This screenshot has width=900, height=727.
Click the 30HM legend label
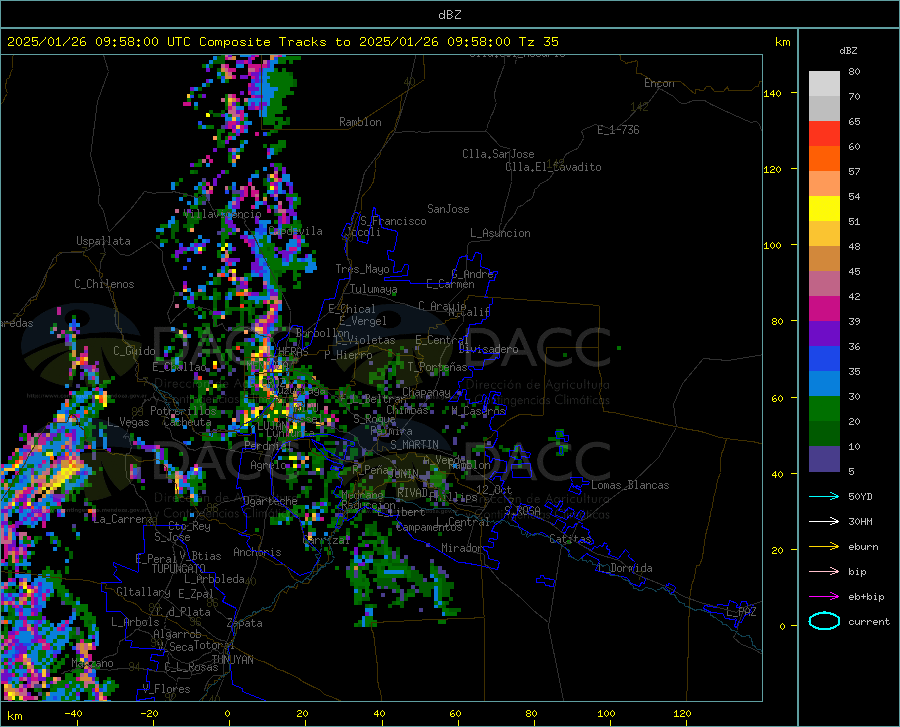click(x=860, y=522)
